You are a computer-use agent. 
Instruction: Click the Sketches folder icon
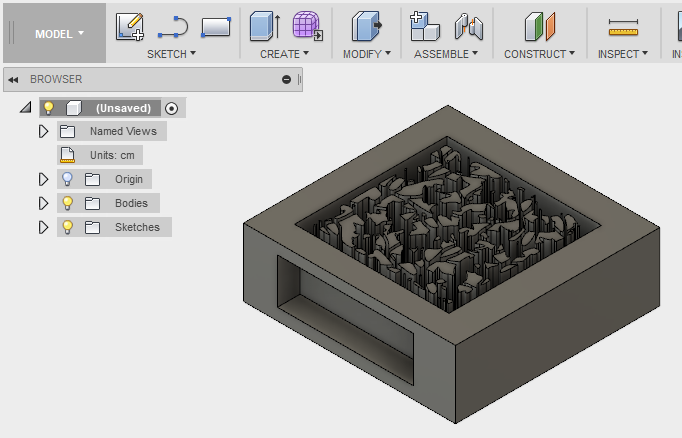click(x=92, y=227)
